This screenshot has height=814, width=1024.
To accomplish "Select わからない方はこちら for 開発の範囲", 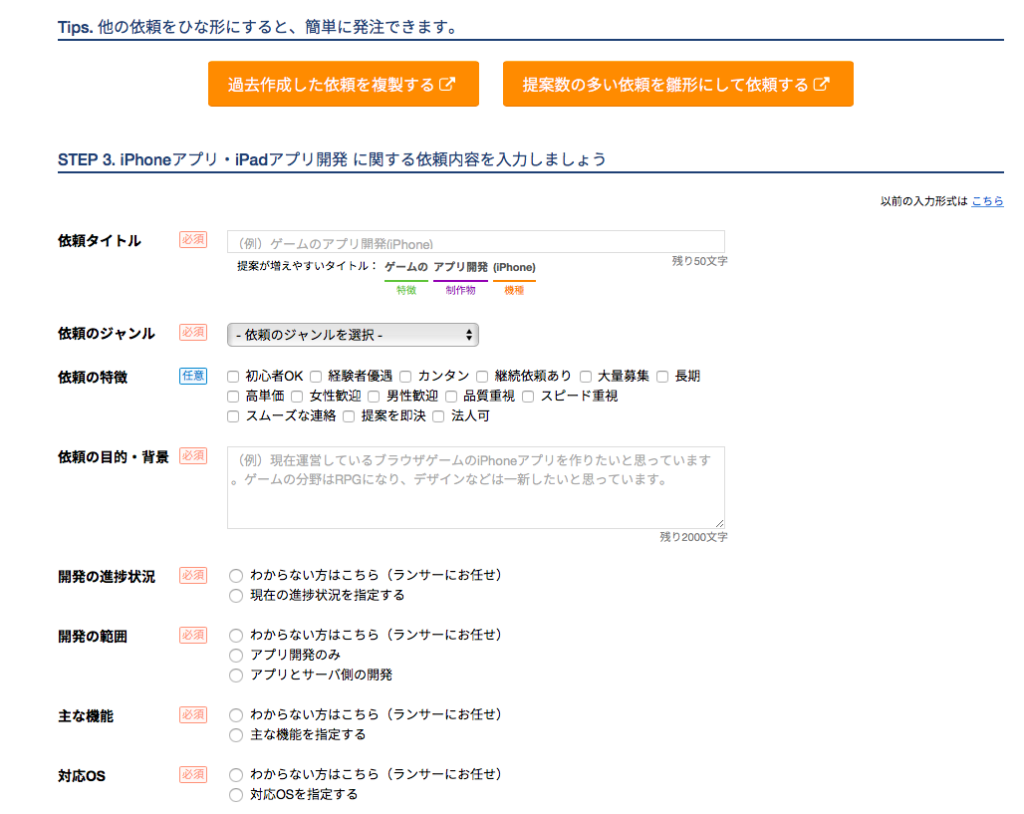I will (236, 636).
